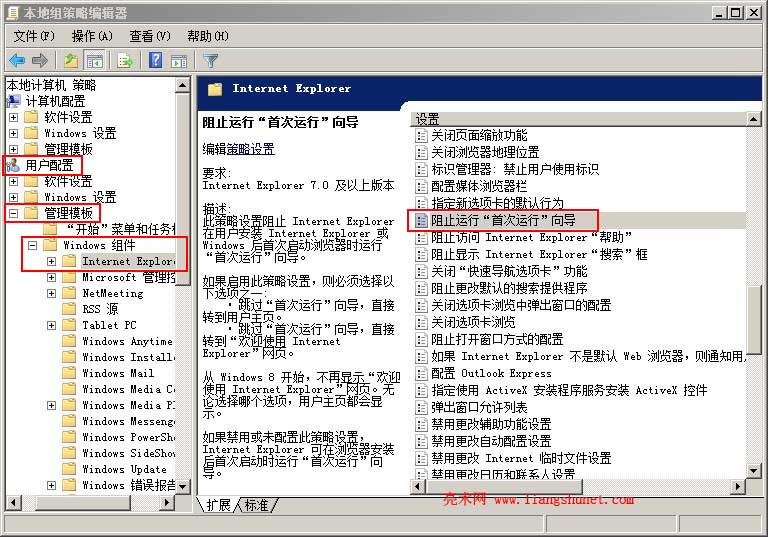Click settings list scroll-up arrow
The height and width of the screenshot is (537, 768).
tap(753, 119)
